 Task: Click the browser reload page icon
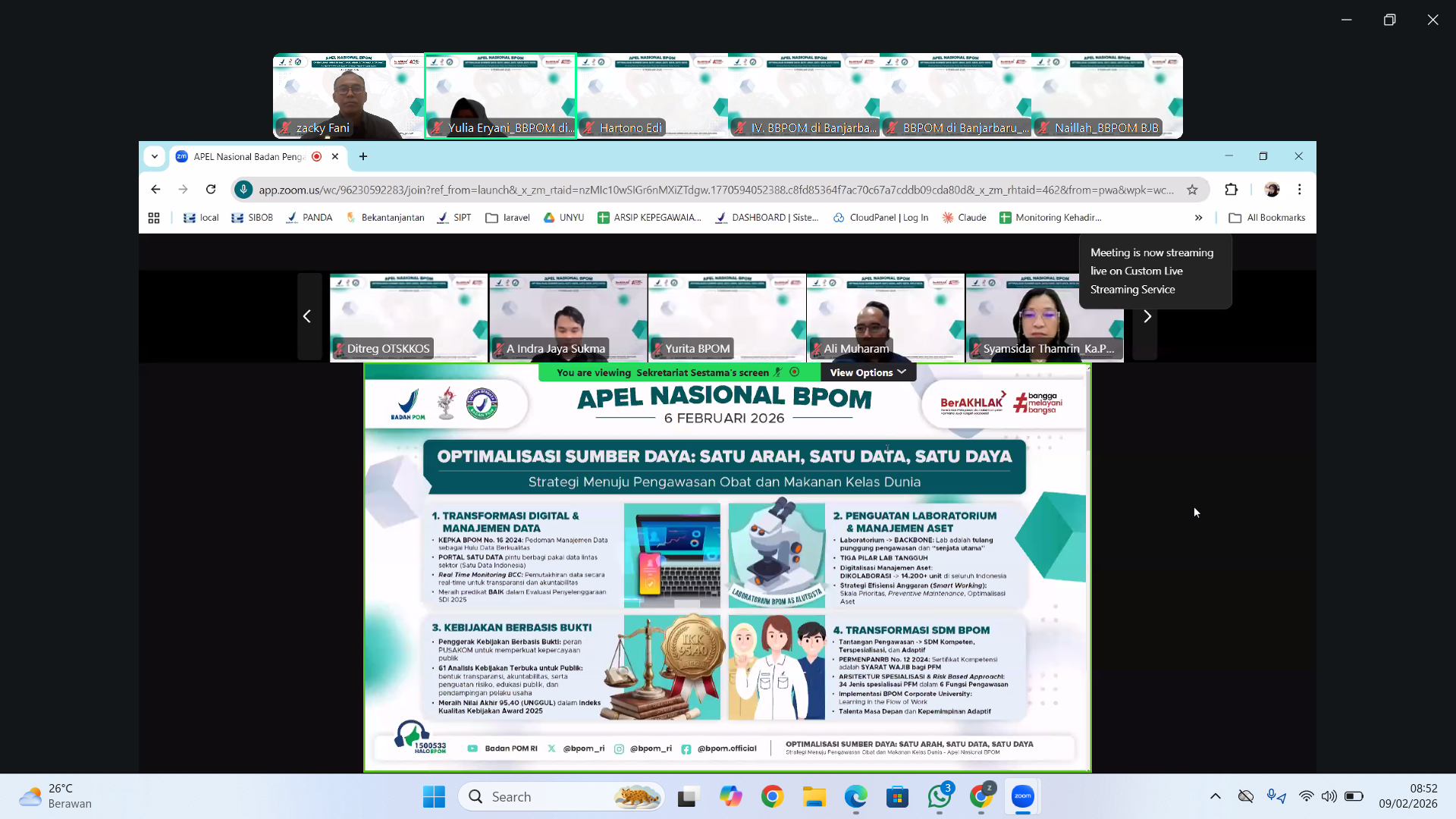click(x=211, y=190)
